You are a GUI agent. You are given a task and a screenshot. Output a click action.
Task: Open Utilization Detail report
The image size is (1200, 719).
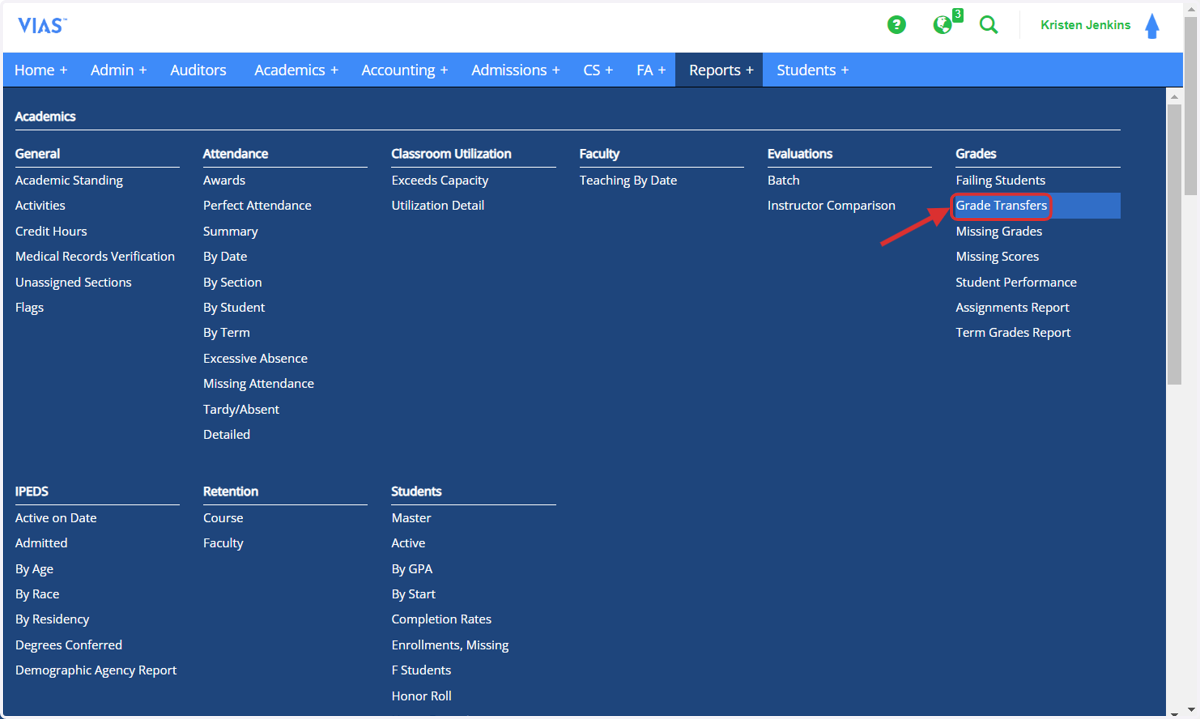point(438,205)
